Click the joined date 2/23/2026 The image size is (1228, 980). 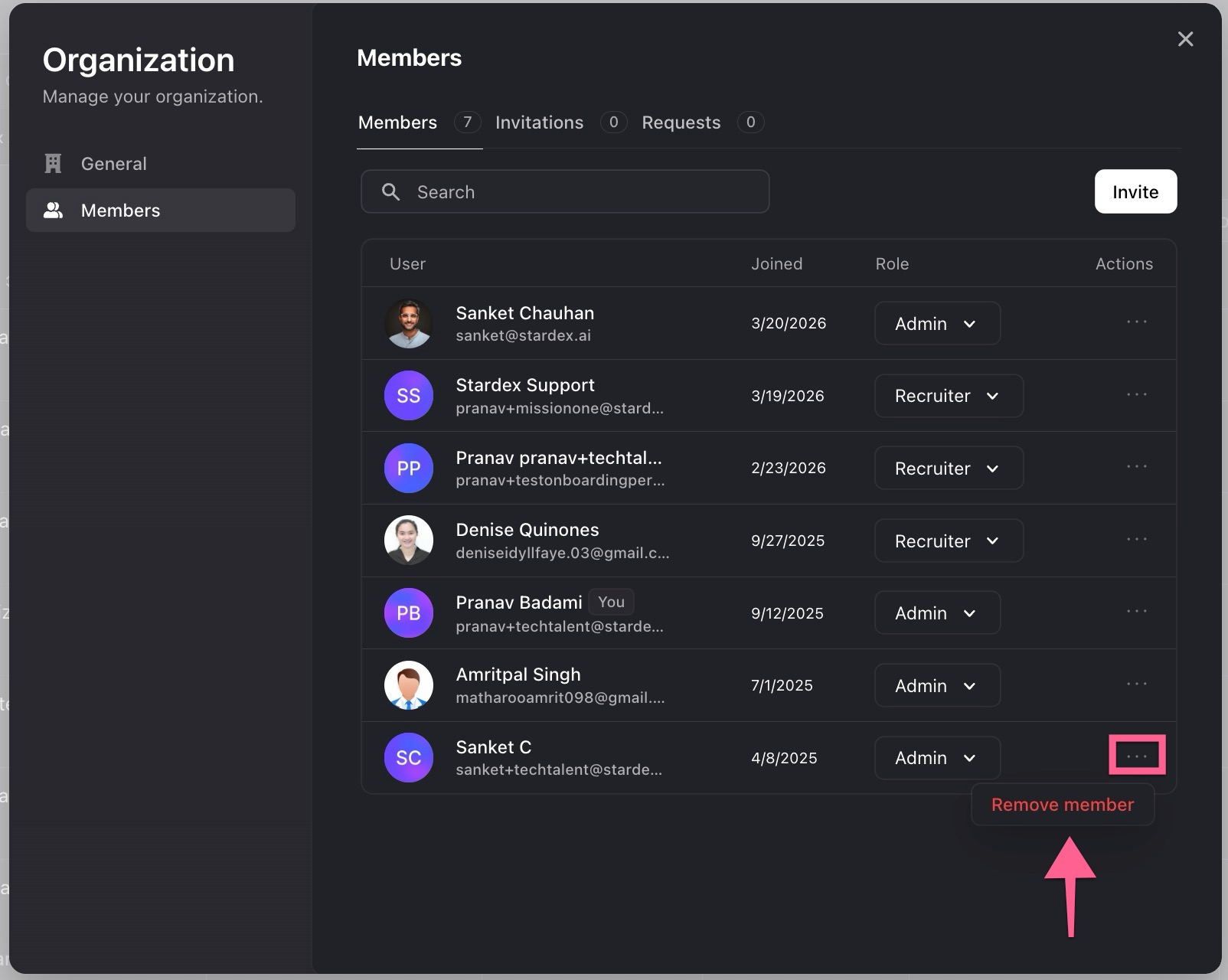789,468
